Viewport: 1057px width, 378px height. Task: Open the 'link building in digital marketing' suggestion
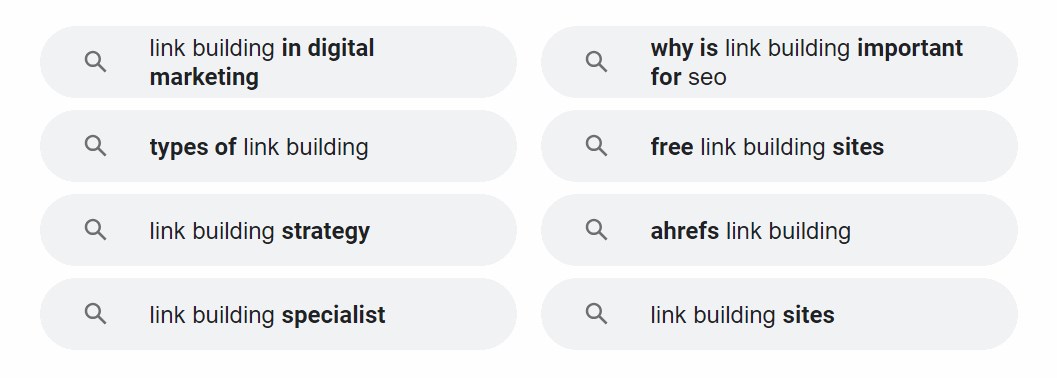[278, 62]
